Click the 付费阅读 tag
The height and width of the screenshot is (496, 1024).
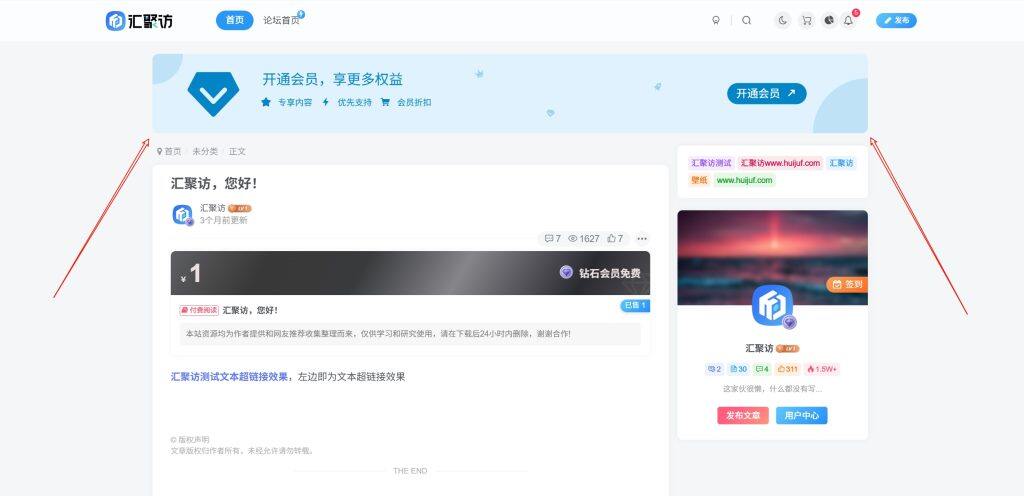coord(199,310)
